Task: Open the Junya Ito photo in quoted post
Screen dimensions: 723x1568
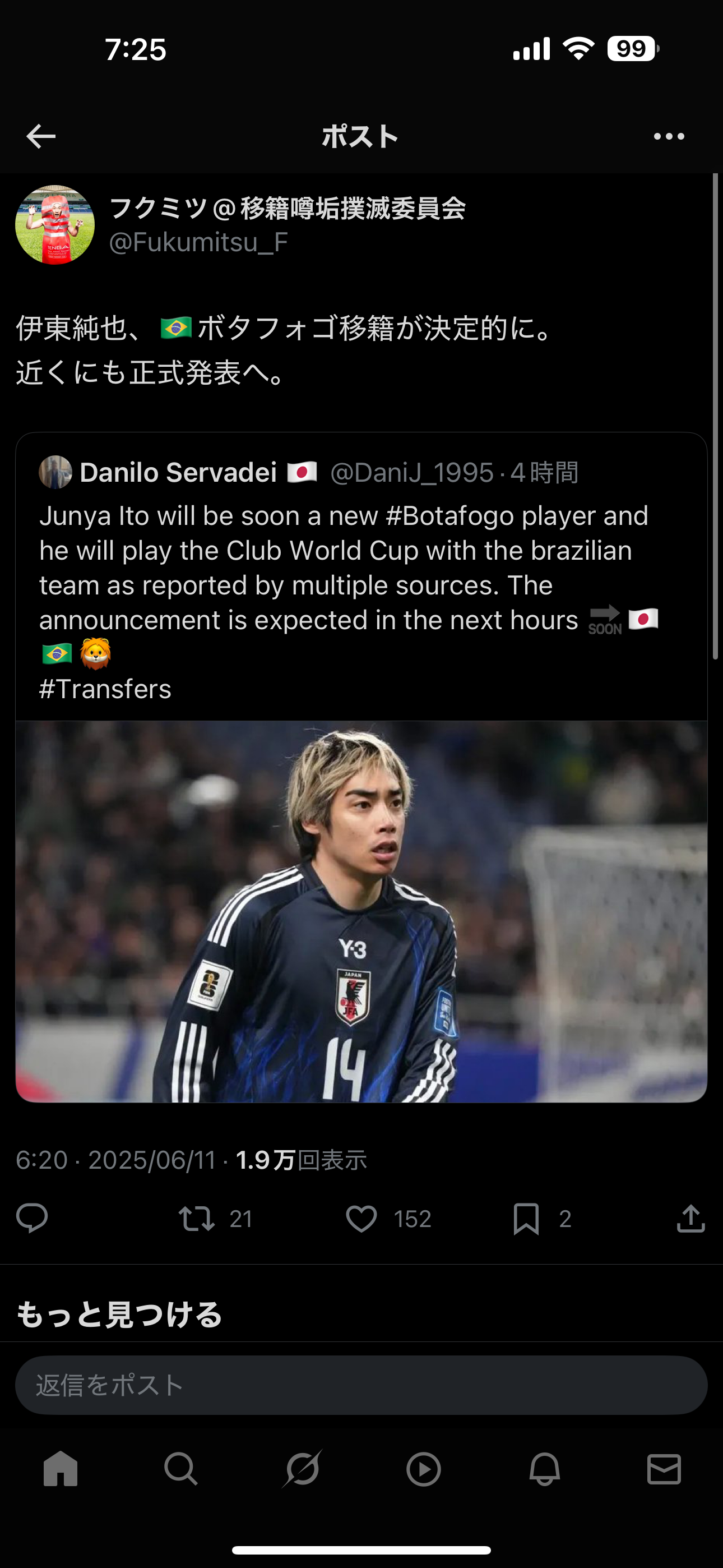Action: (x=361, y=911)
